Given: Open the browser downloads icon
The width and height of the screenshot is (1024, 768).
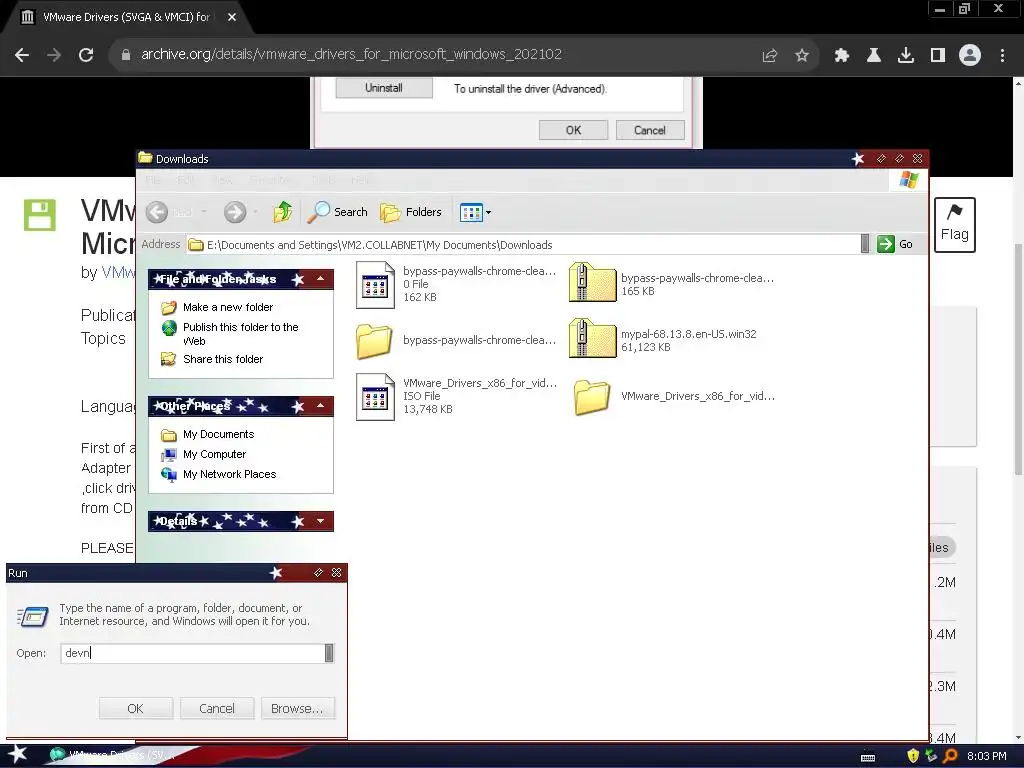Looking at the screenshot, I should 906,56.
